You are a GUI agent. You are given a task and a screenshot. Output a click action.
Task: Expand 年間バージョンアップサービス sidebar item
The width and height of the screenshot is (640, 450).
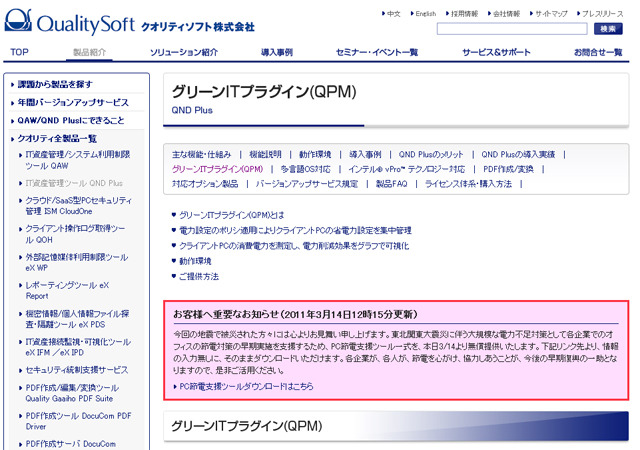click(x=73, y=102)
